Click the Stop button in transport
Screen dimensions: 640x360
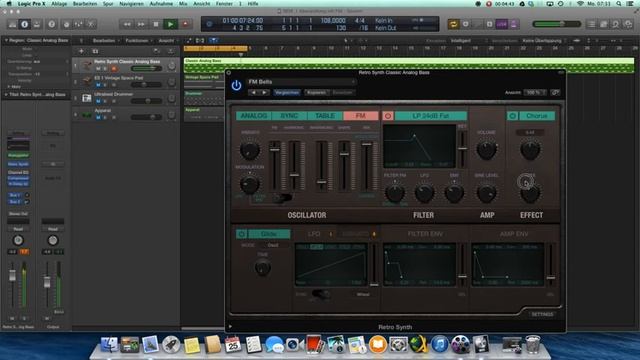click(x=156, y=24)
